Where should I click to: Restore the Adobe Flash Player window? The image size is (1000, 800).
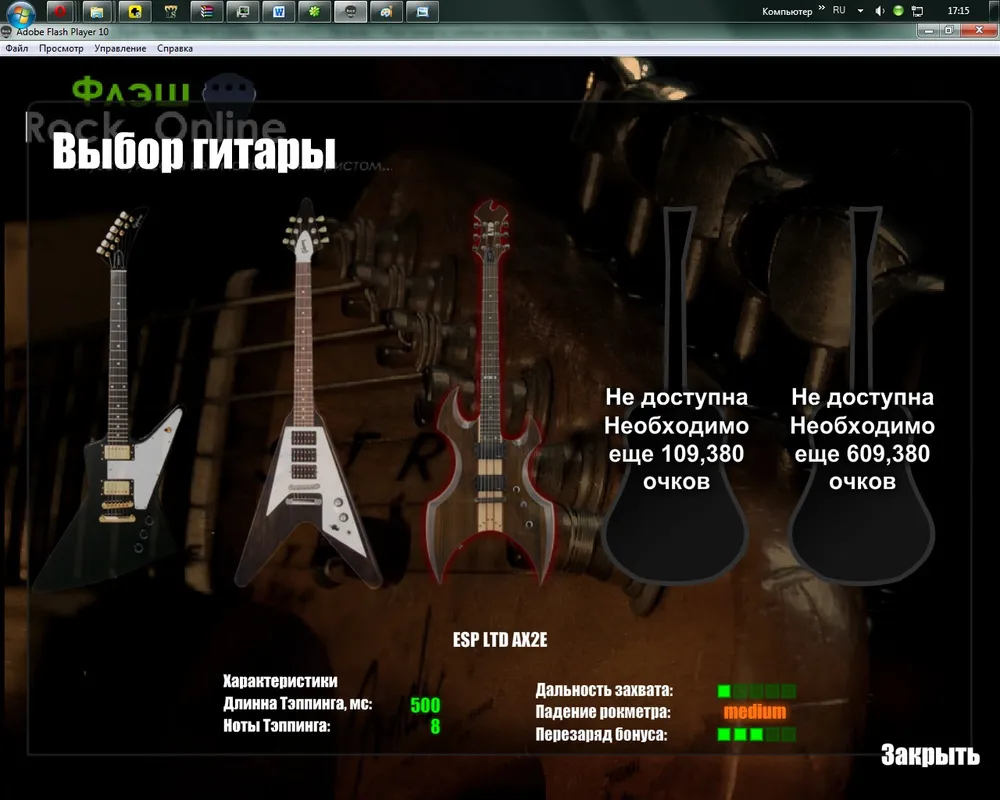(x=948, y=30)
